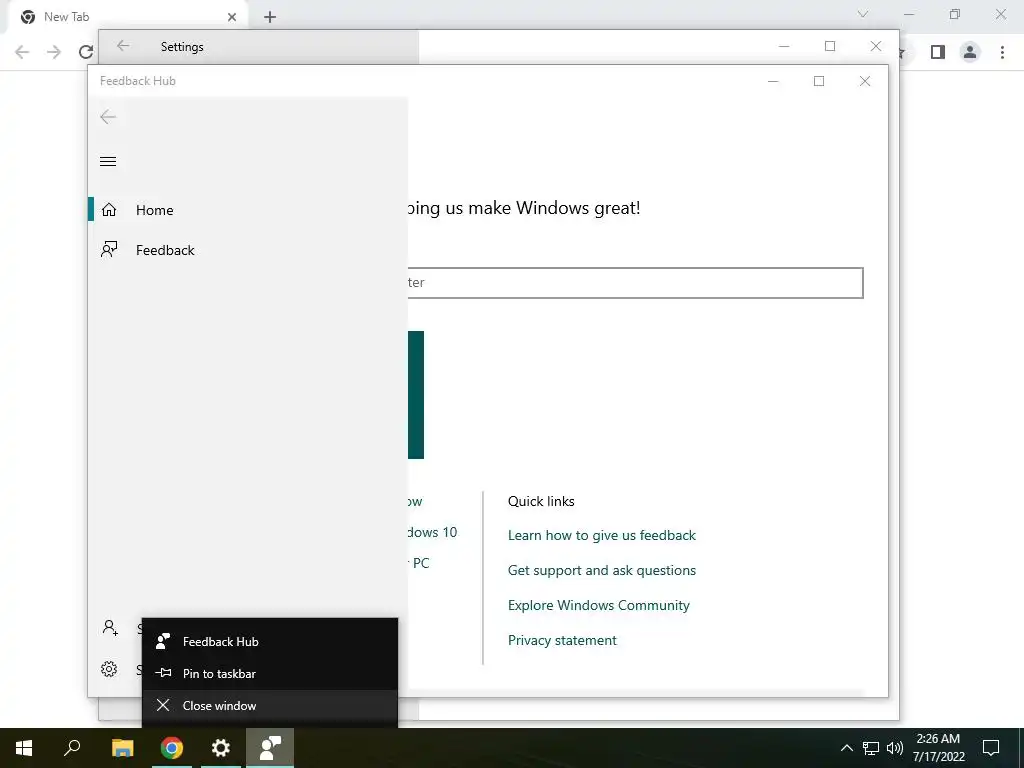Click the back arrow in Feedback Hub

pyautogui.click(x=108, y=117)
